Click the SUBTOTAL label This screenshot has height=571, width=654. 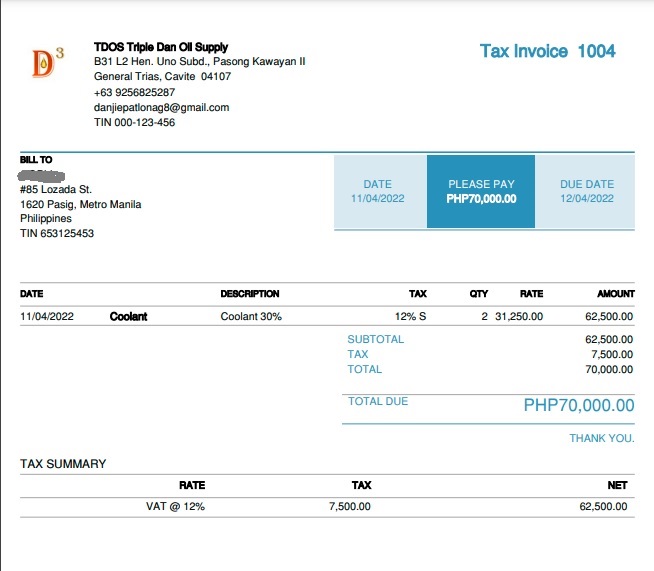coord(375,340)
